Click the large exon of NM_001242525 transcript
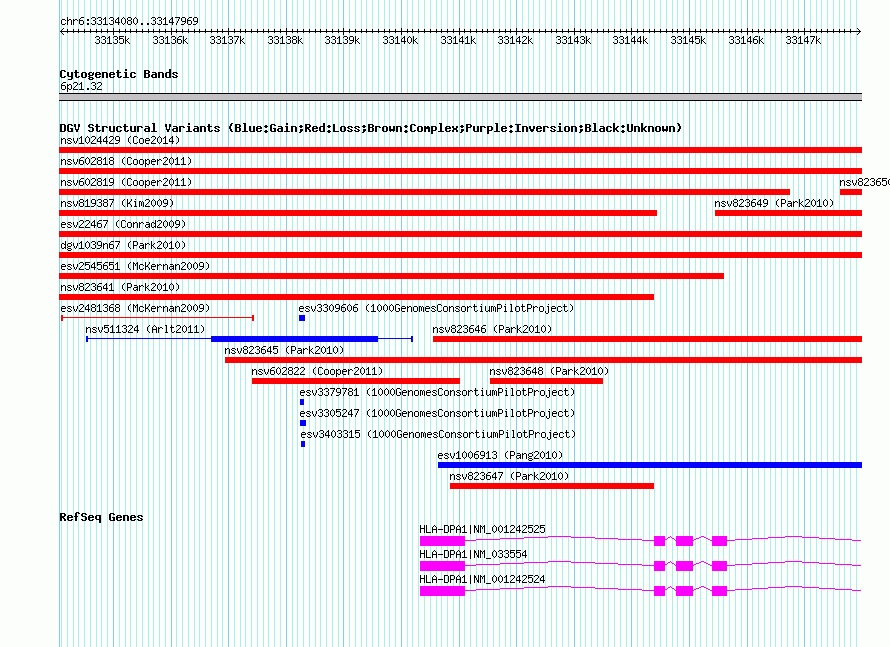The image size is (890, 647). [442, 541]
